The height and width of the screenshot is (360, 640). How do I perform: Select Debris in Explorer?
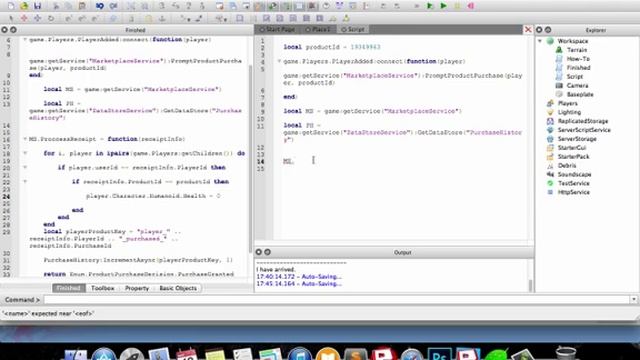567,166
